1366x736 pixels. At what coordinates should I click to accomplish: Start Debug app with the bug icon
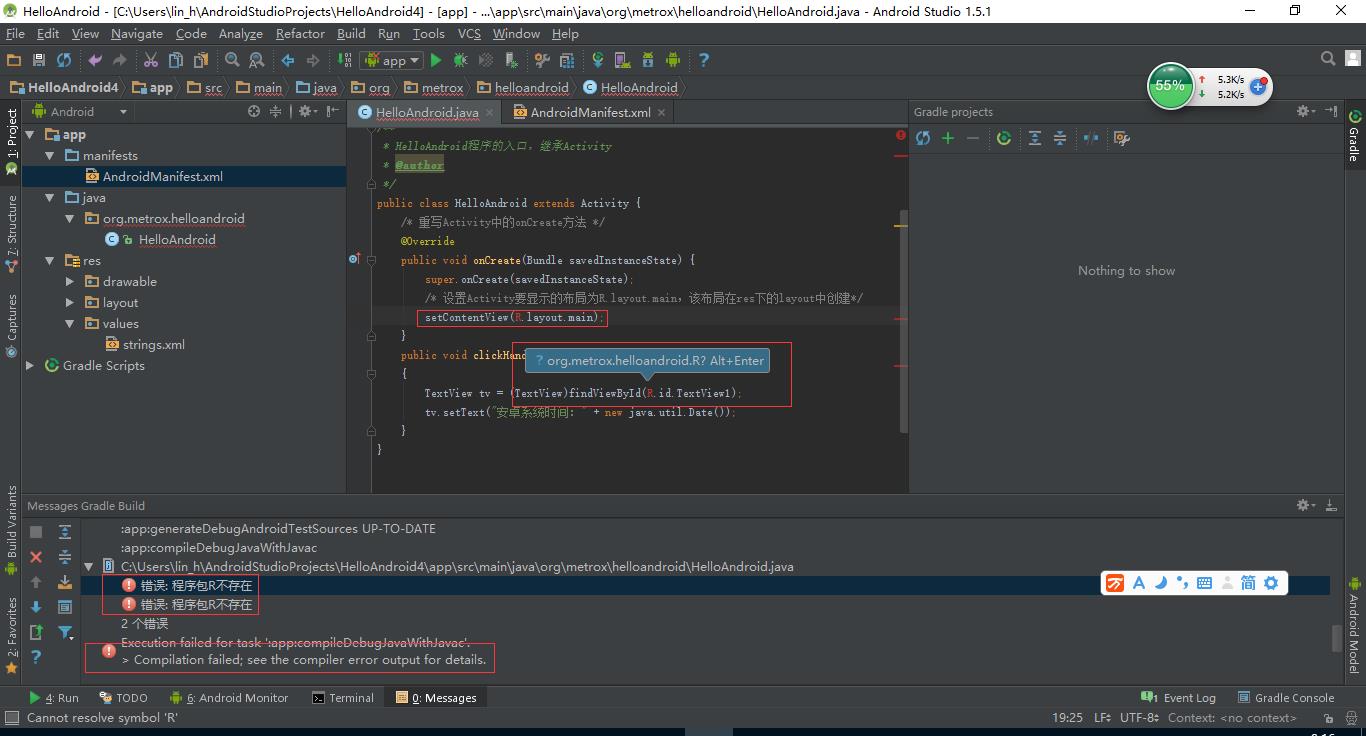pos(460,60)
